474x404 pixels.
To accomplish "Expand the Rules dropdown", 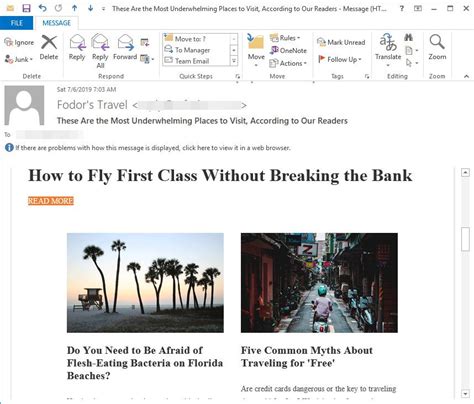I will (285, 38).
